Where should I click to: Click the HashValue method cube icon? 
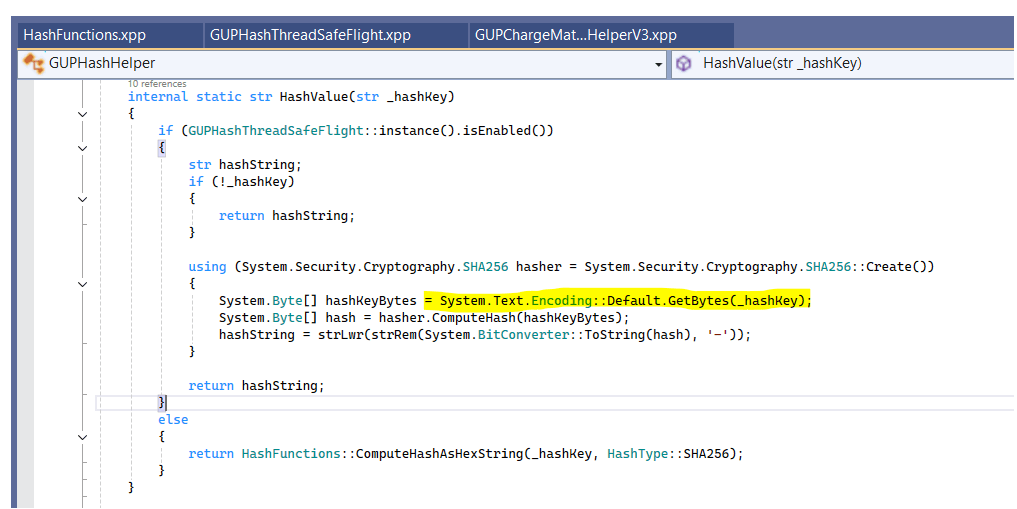[684, 63]
